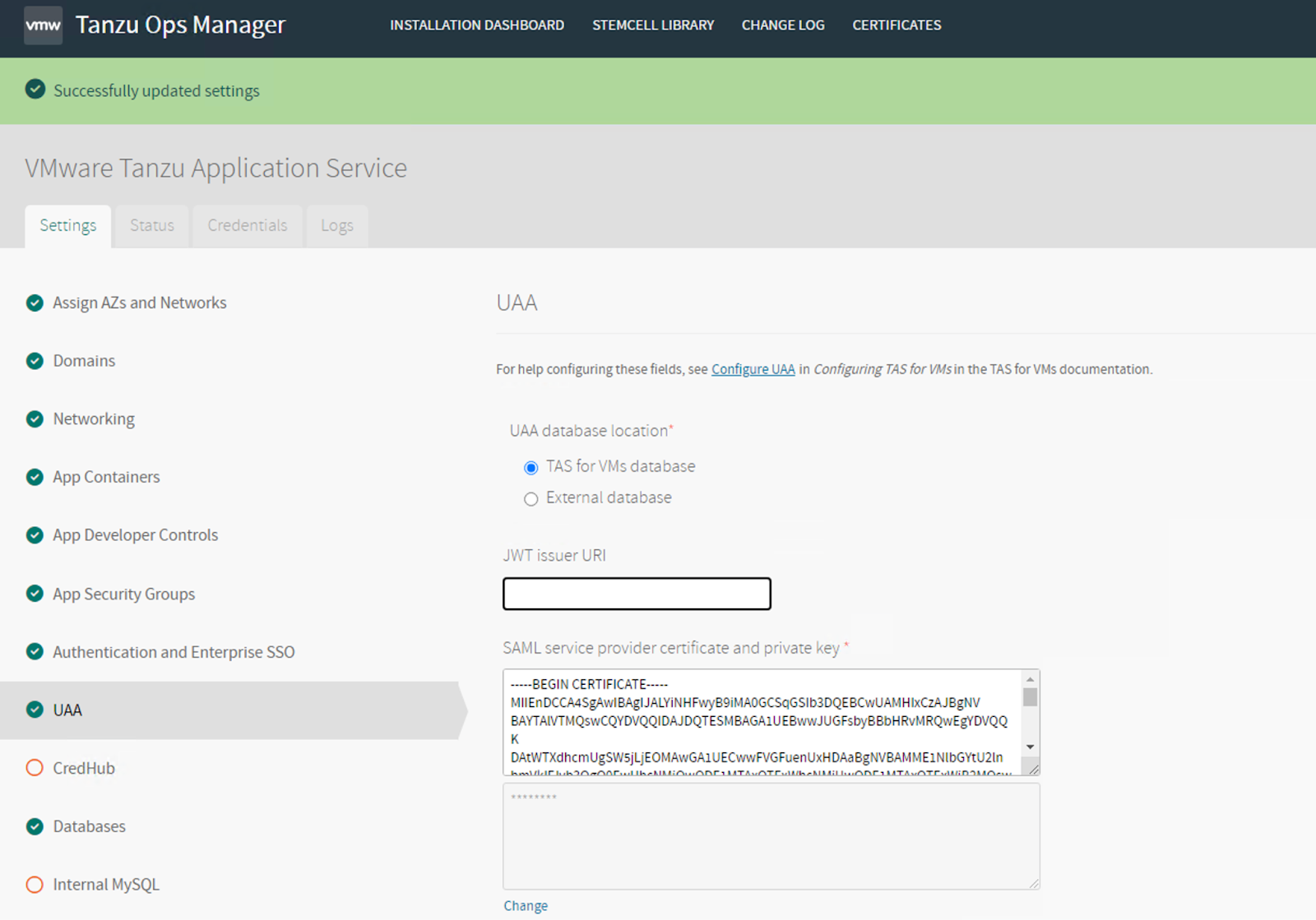Switch to the Credentials tab
The image size is (1316, 920).
[x=248, y=226]
